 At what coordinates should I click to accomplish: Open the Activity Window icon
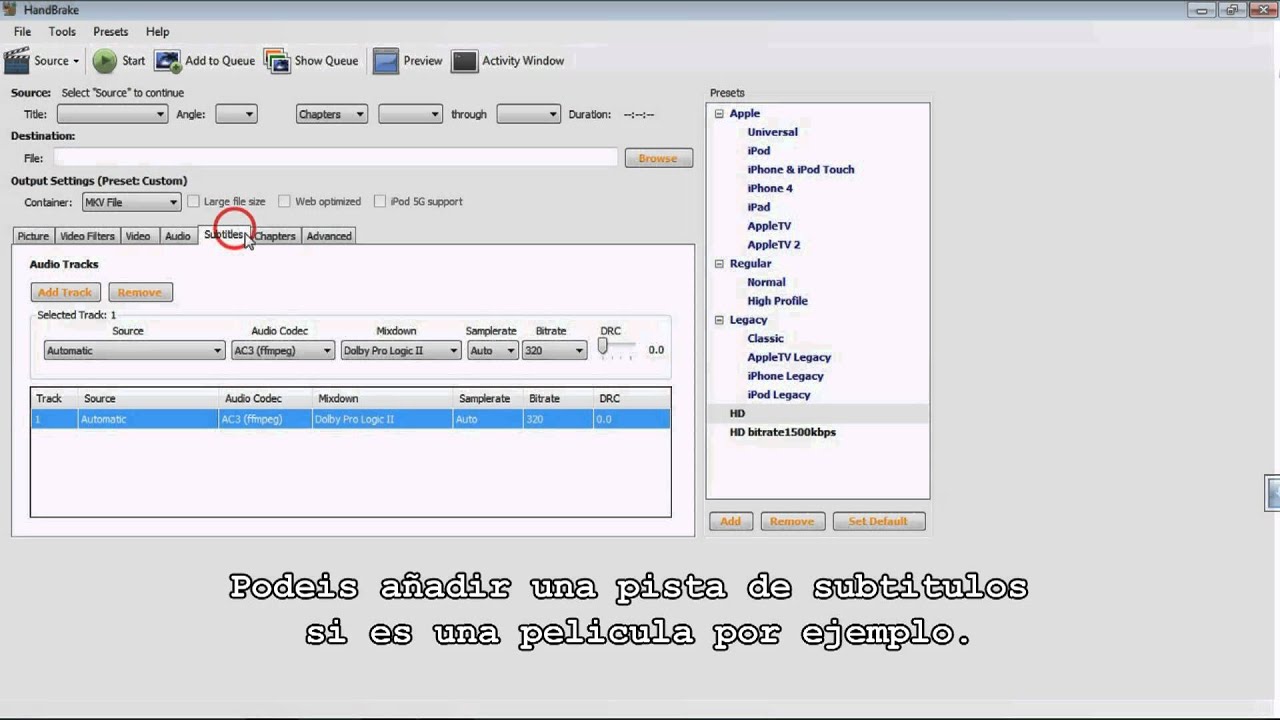click(x=464, y=61)
